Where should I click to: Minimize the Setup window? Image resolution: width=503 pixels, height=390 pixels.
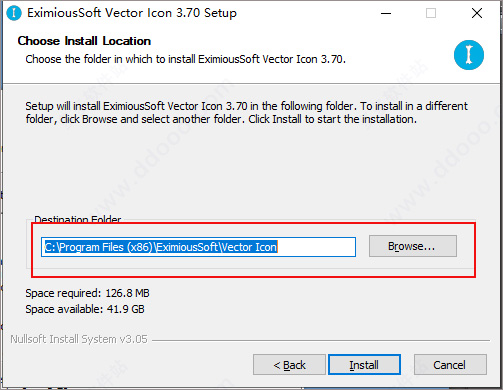pos(386,13)
